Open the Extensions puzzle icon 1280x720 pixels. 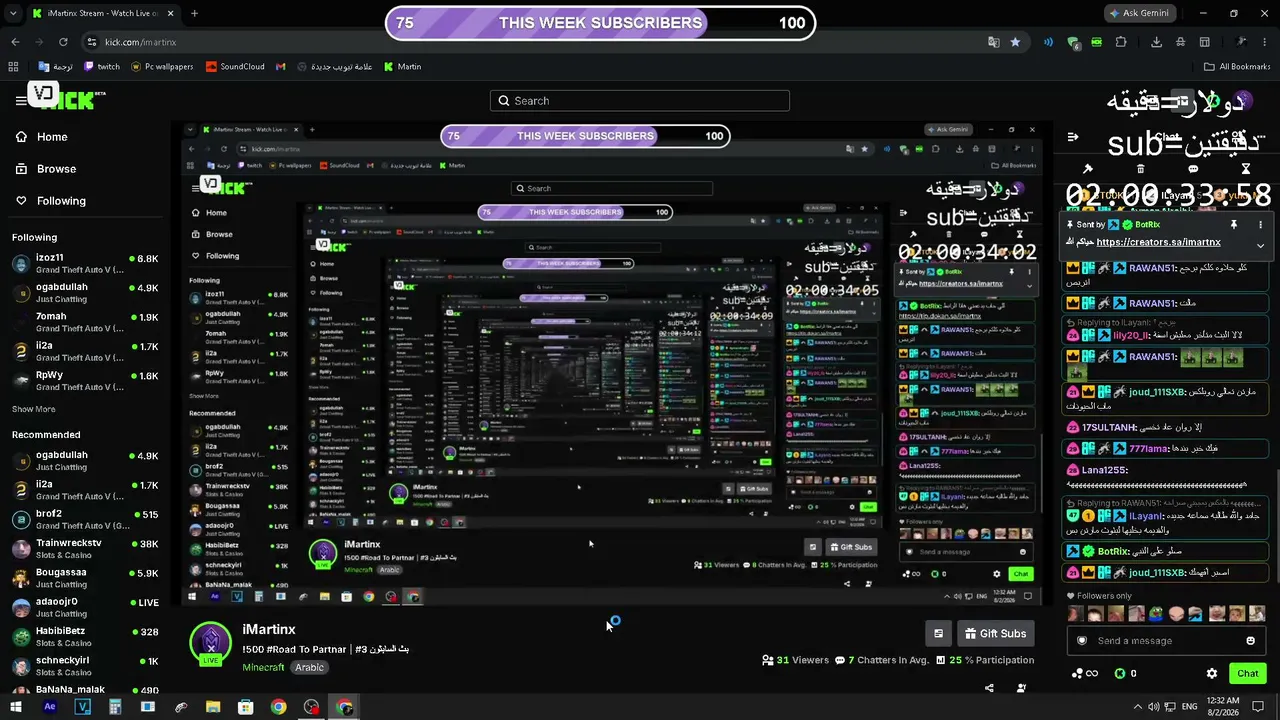coord(1120,42)
